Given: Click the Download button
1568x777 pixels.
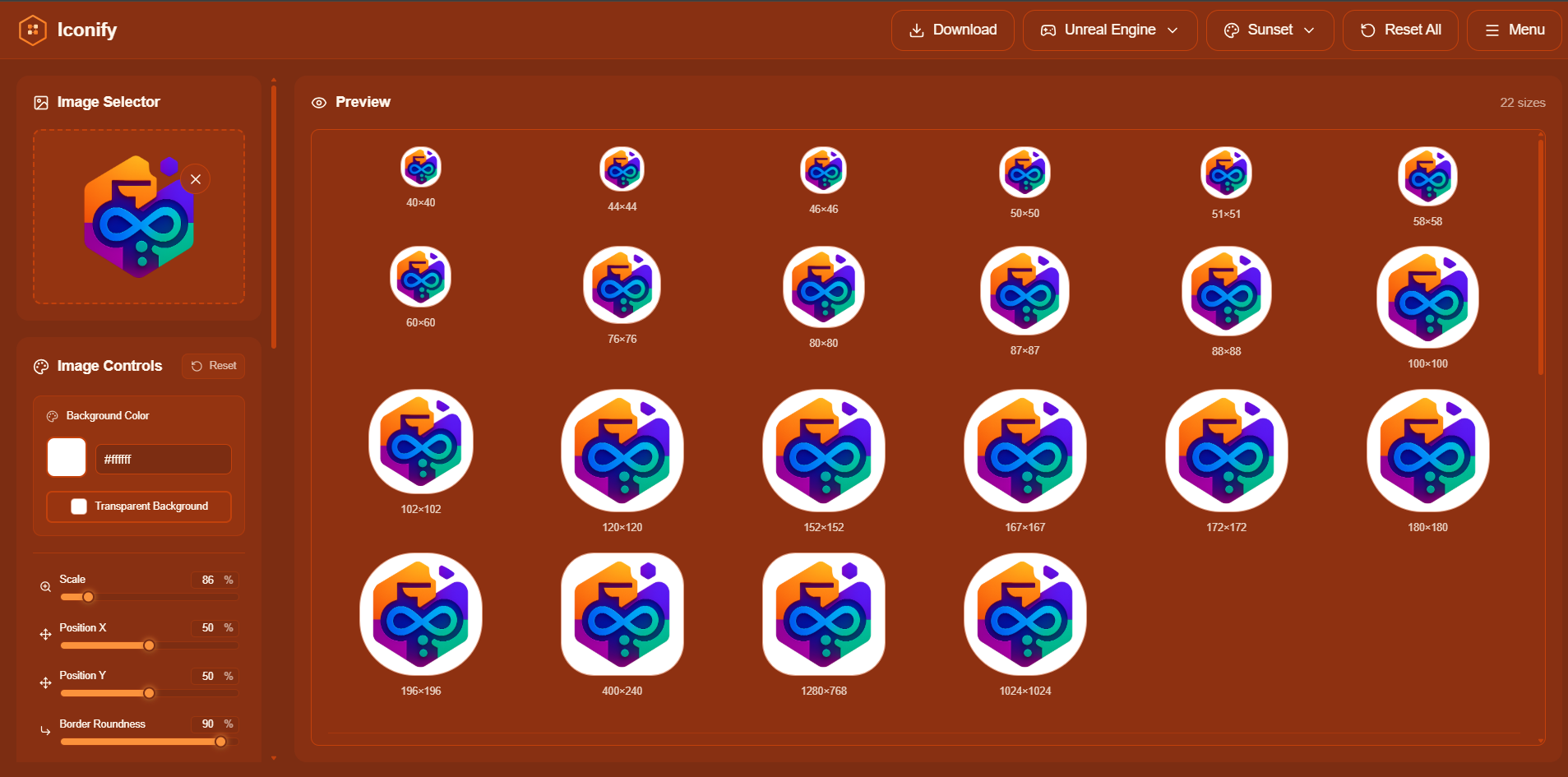Looking at the screenshot, I should point(952,30).
